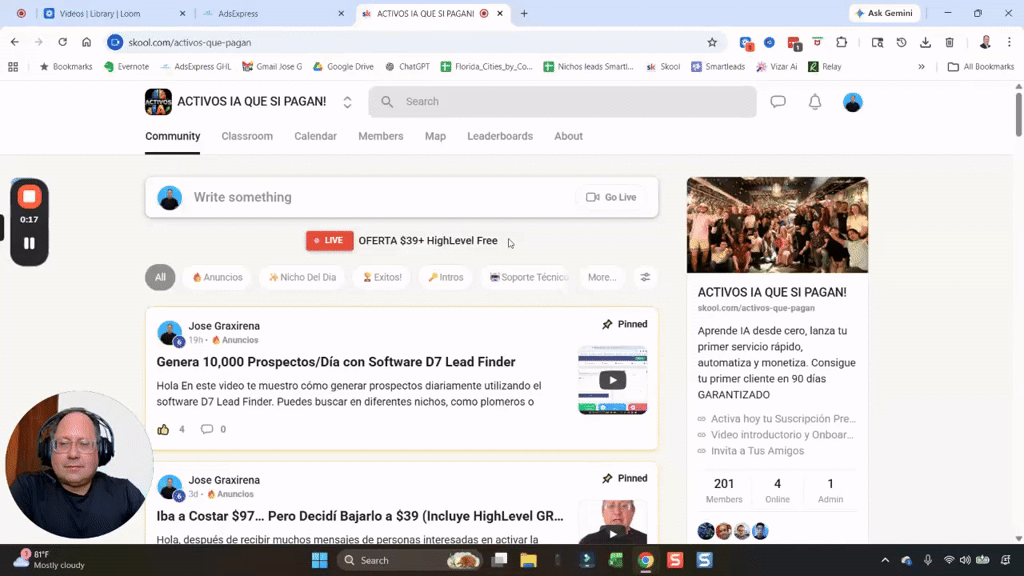Open your profile avatar in the header
This screenshot has height=576, width=1024.
click(852, 101)
